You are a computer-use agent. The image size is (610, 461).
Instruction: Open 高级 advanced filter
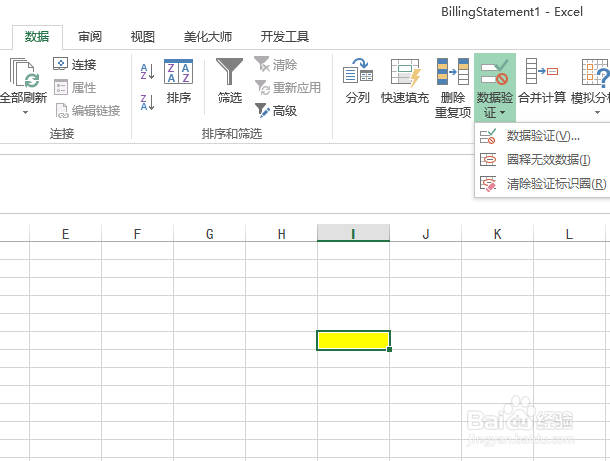coord(276,111)
